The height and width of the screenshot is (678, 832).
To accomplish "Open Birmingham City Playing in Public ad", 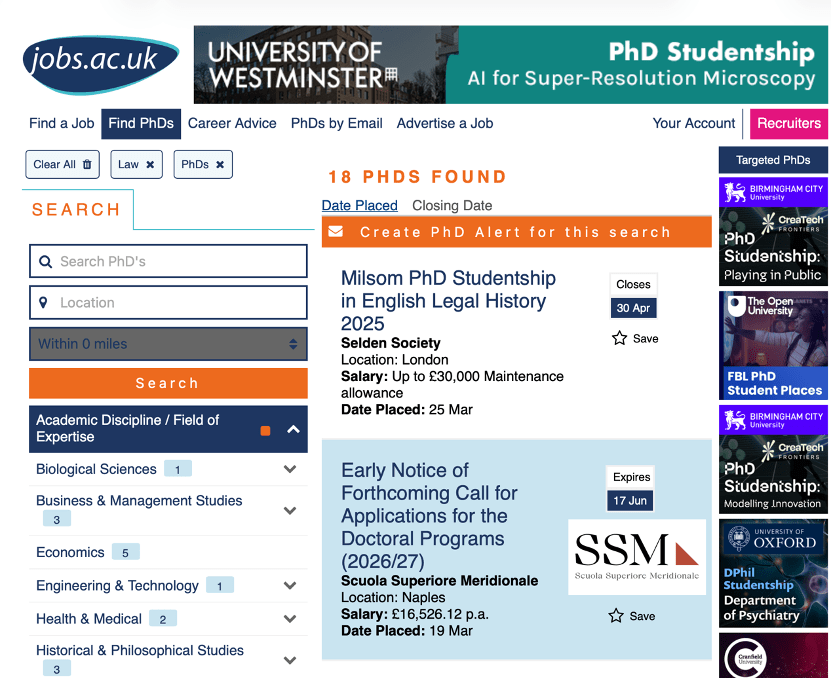I will 773,232.
